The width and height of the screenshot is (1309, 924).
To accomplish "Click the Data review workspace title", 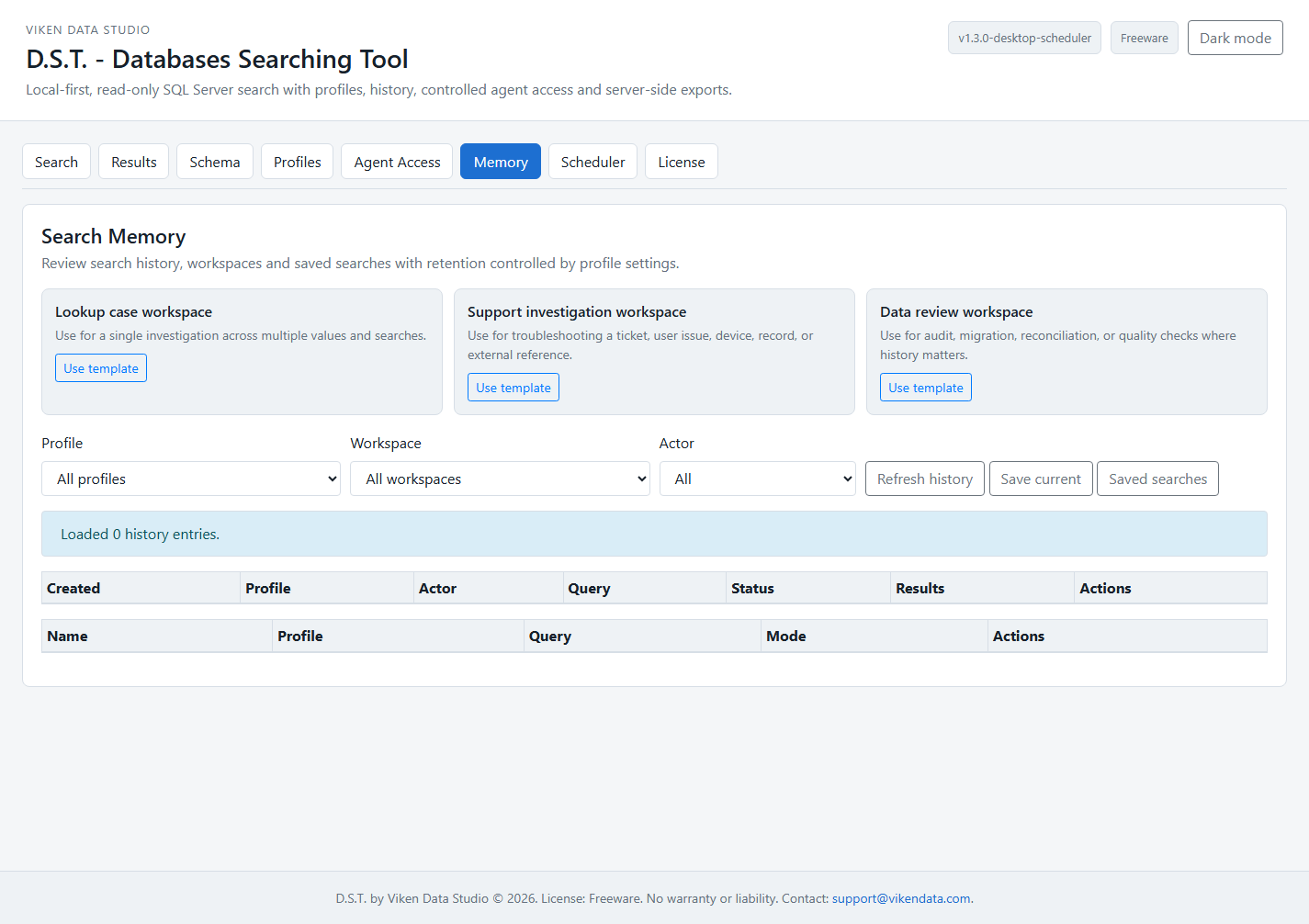I will [956, 311].
